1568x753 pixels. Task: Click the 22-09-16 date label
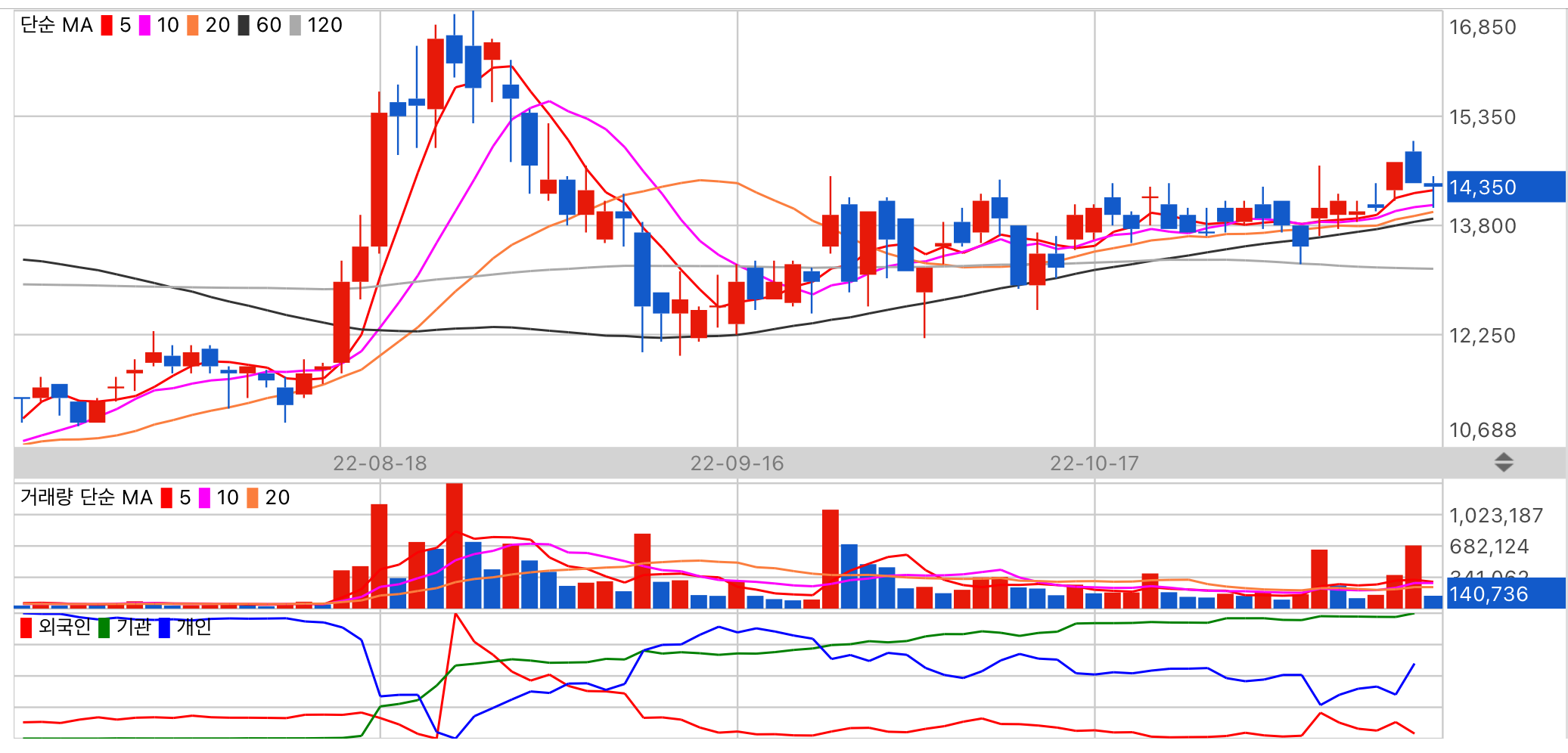click(x=737, y=463)
